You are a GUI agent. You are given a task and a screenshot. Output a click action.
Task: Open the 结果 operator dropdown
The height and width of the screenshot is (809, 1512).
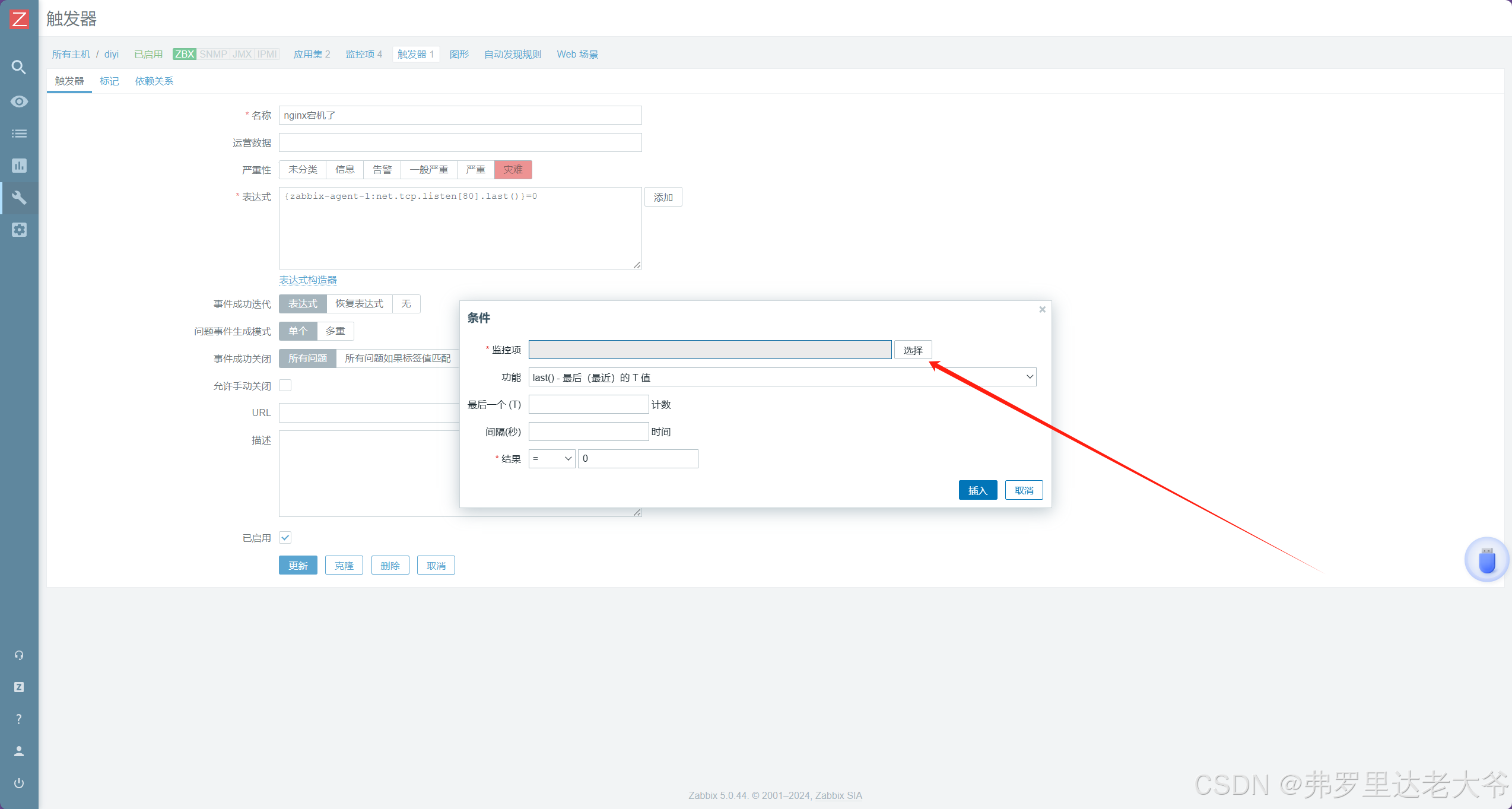click(x=551, y=459)
